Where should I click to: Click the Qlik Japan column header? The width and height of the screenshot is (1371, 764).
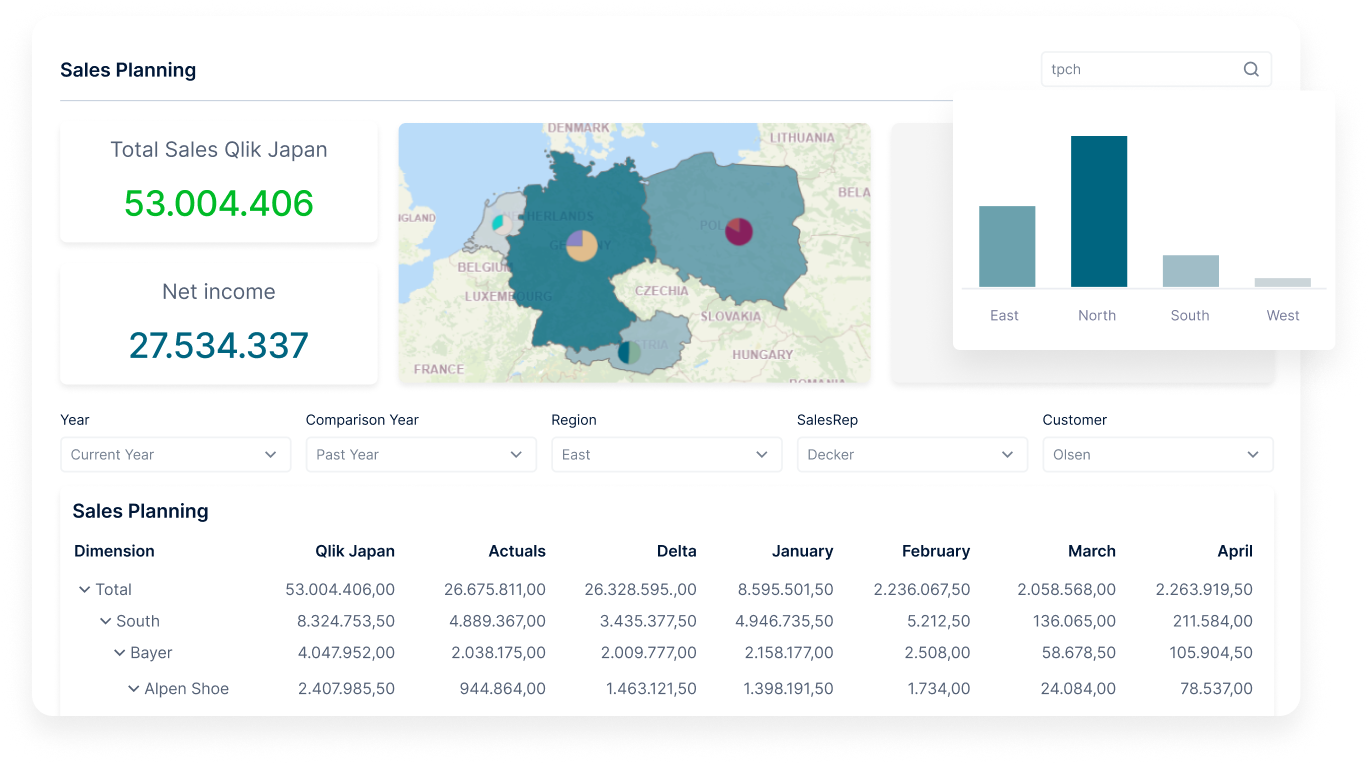click(354, 551)
